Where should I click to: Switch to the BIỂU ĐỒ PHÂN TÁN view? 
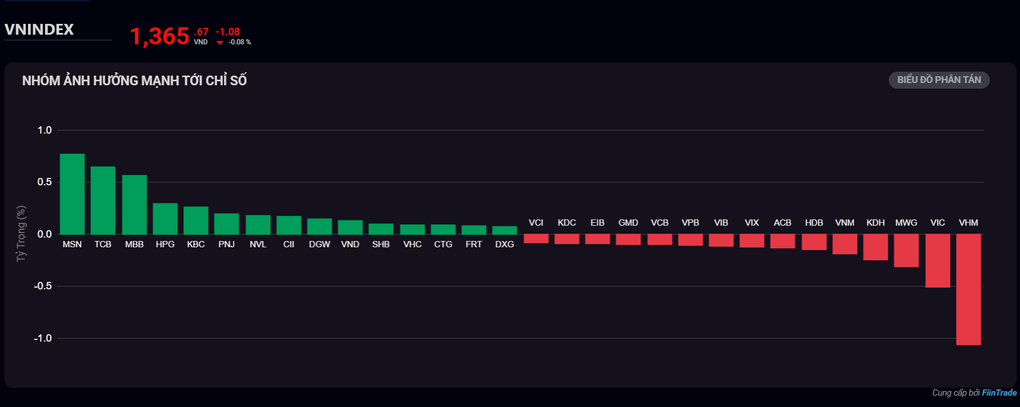point(939,80)
